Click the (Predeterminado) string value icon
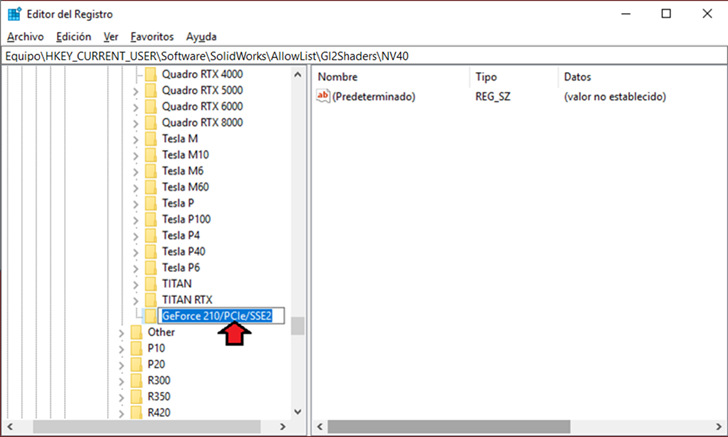 [x=323, y=96]
